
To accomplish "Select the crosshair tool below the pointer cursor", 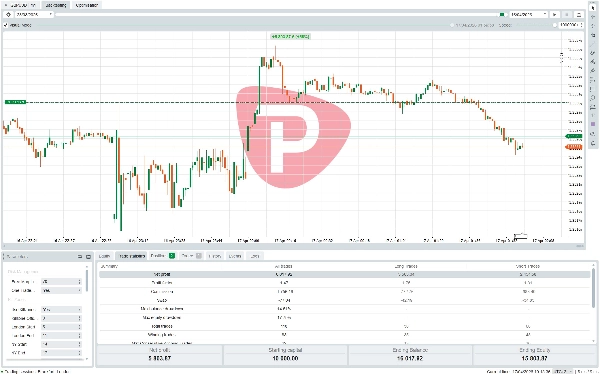I will click(x=593, y=17).
